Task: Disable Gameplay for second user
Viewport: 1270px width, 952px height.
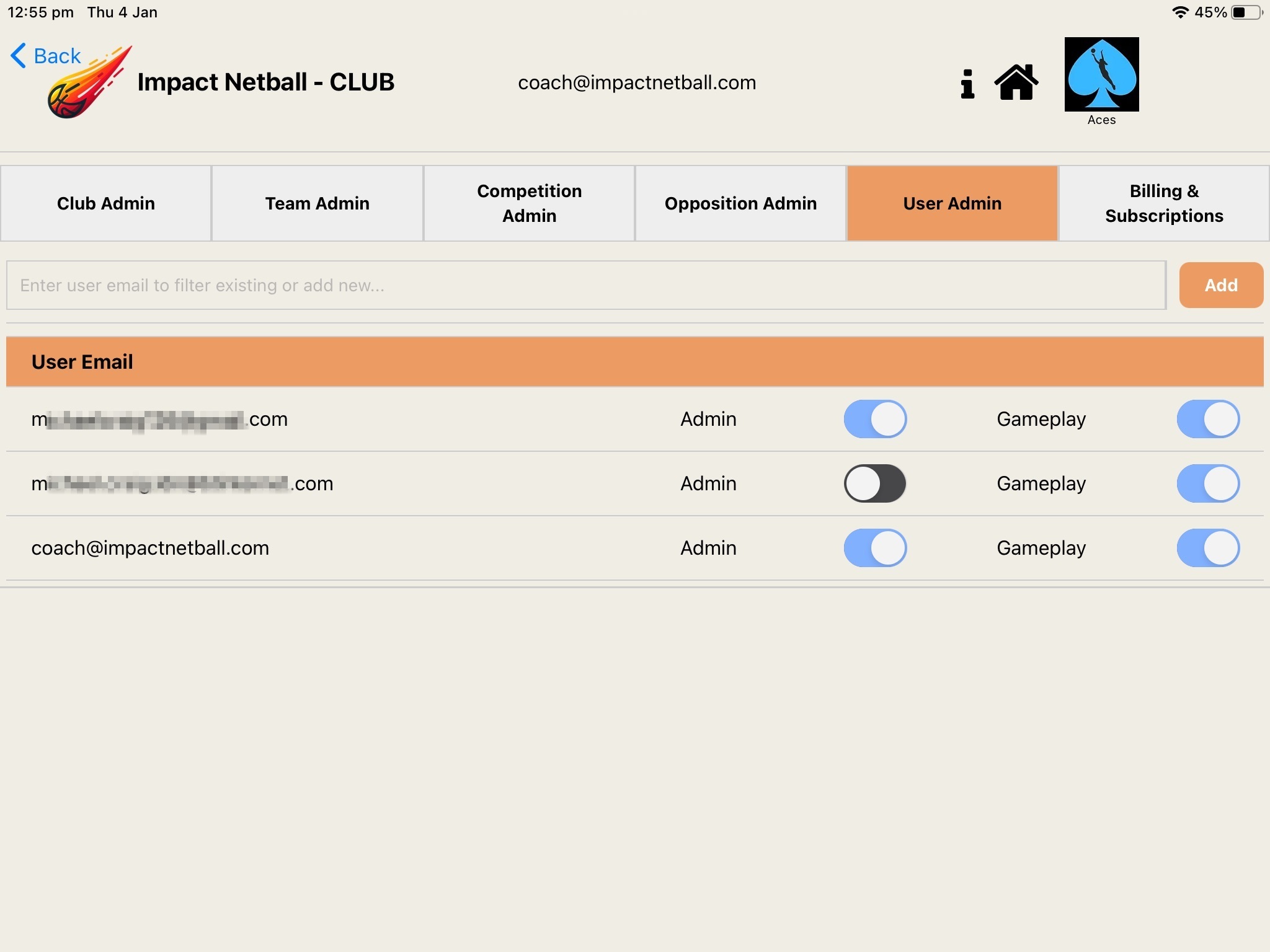Action: pyautogui.click(x=1208, y=483)
